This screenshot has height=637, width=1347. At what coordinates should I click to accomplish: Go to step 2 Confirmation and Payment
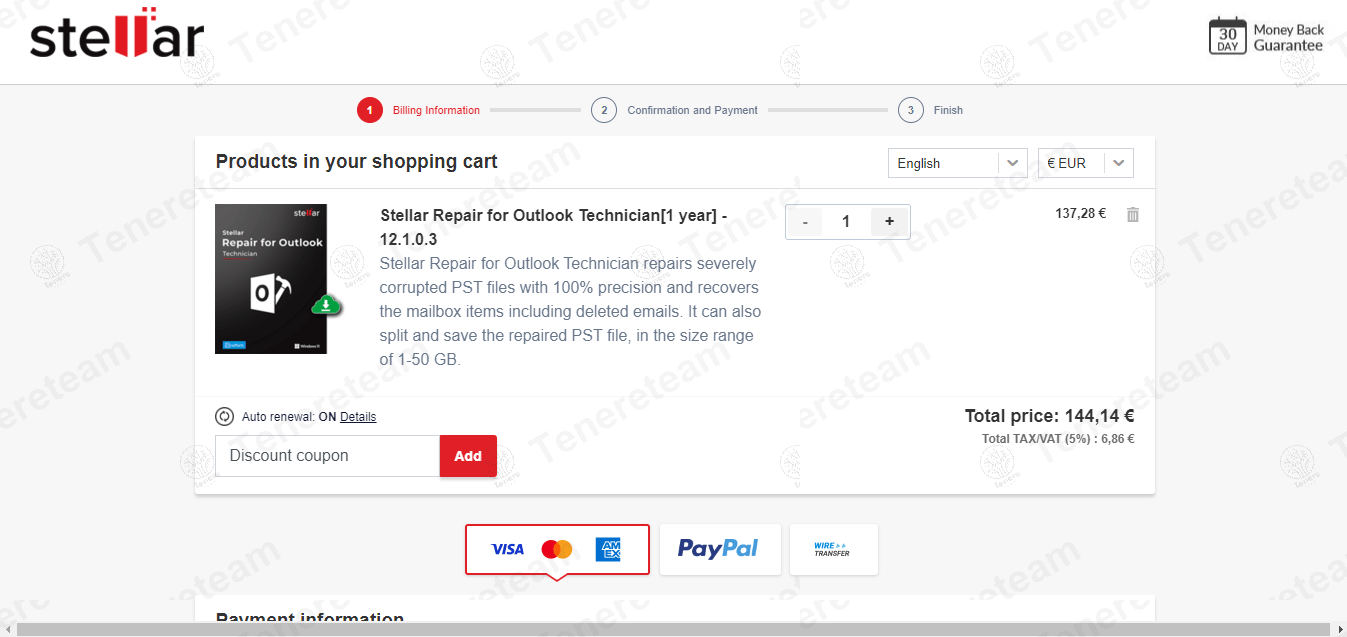tap(675, 110)
